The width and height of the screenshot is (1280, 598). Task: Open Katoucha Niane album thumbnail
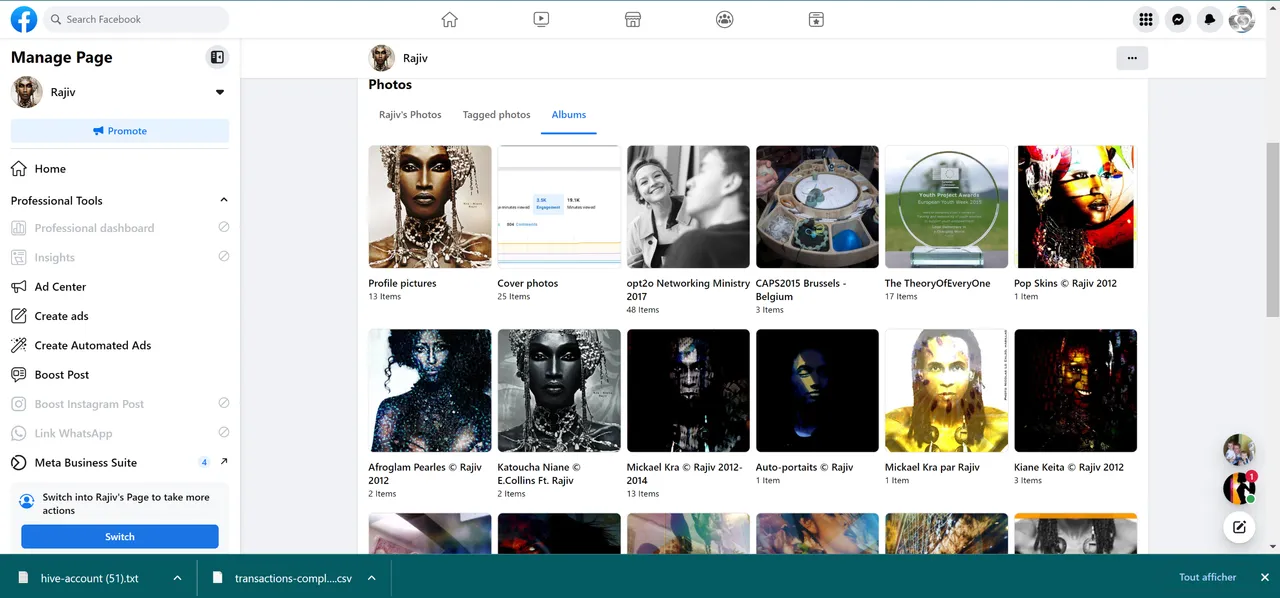click(x=559, y=391)
